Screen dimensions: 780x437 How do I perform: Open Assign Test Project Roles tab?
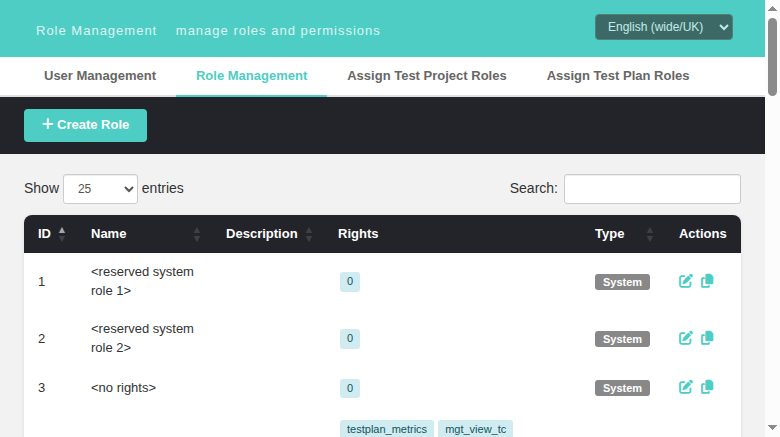427,76
